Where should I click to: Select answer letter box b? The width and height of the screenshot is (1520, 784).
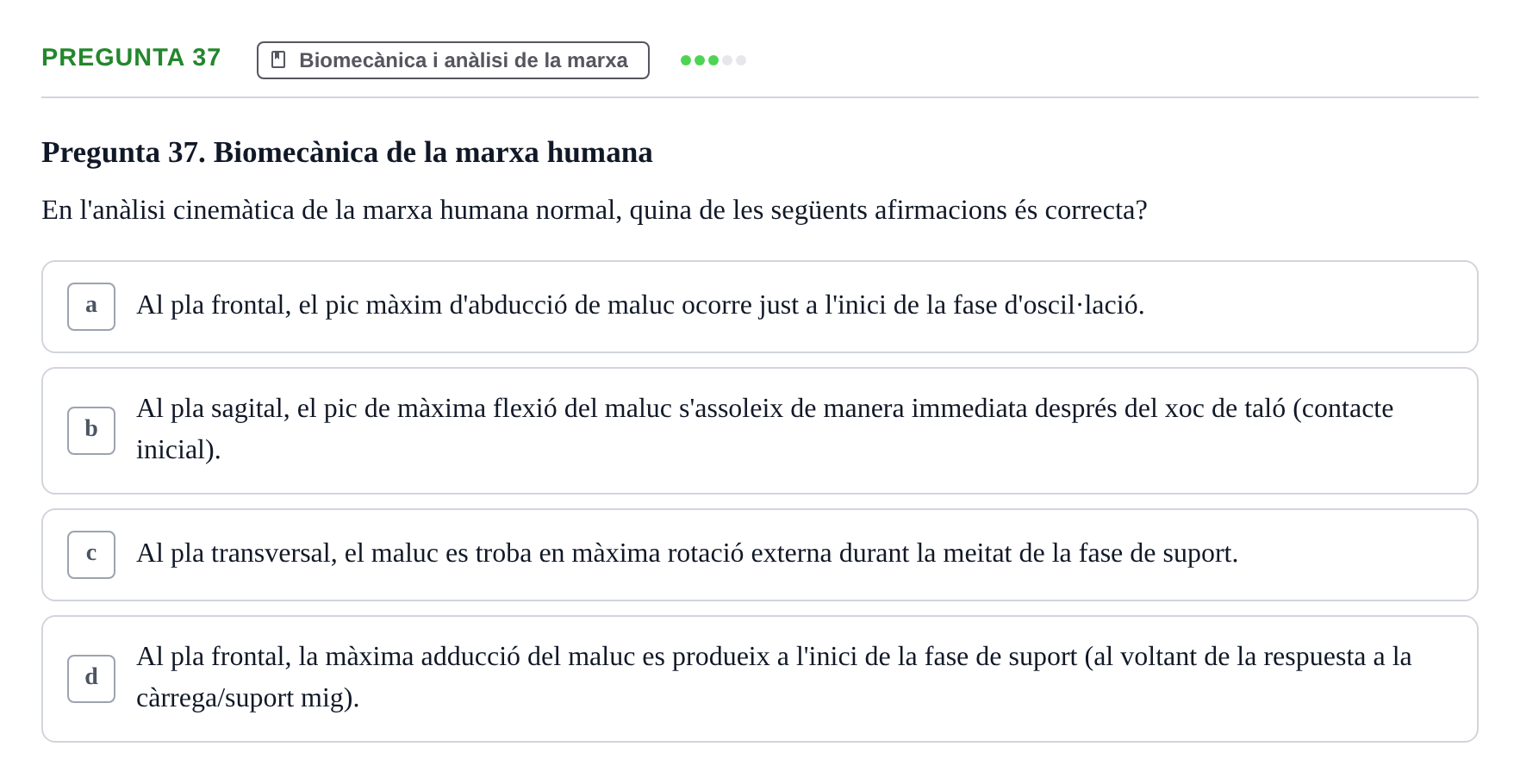point(91,431)
